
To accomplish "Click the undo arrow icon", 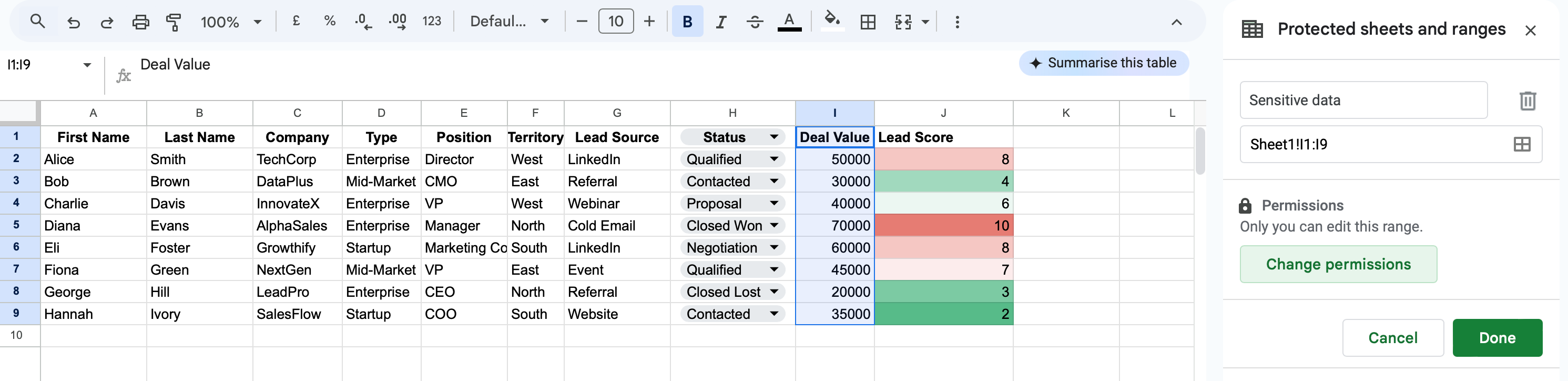I will tap(74, 23).
